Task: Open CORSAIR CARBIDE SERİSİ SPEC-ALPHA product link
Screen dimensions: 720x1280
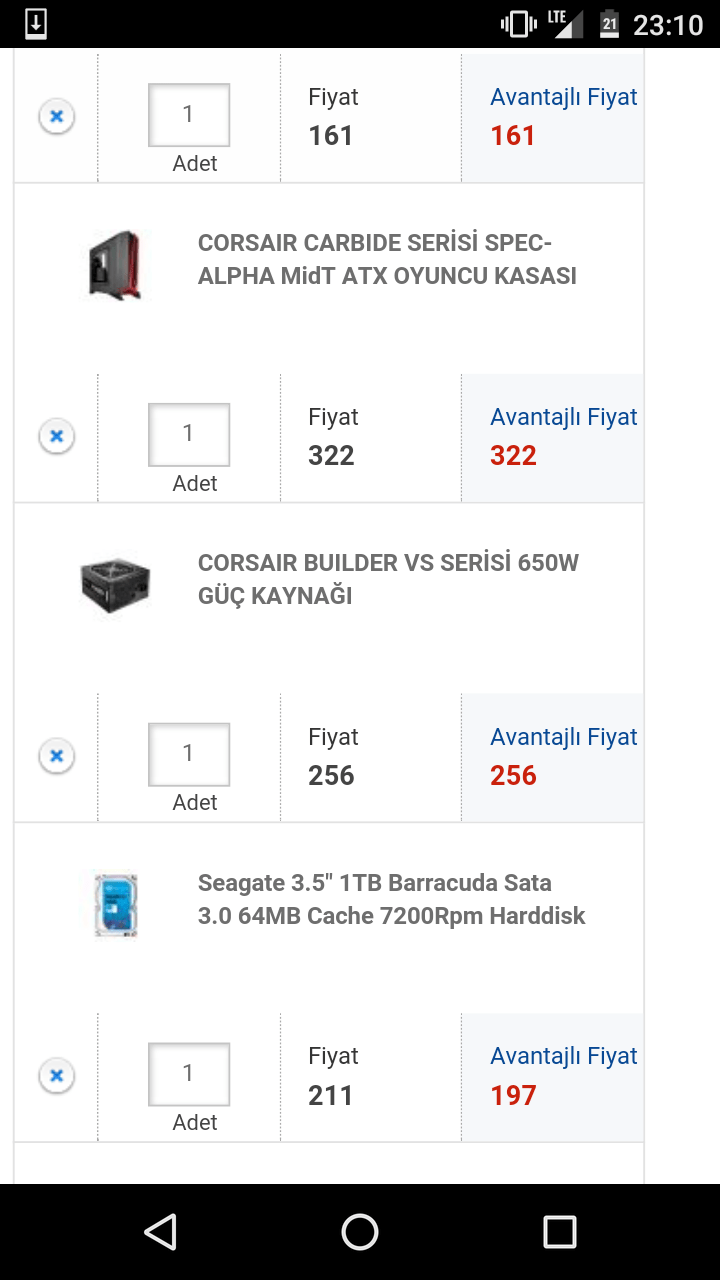Action: pos(387,259)
